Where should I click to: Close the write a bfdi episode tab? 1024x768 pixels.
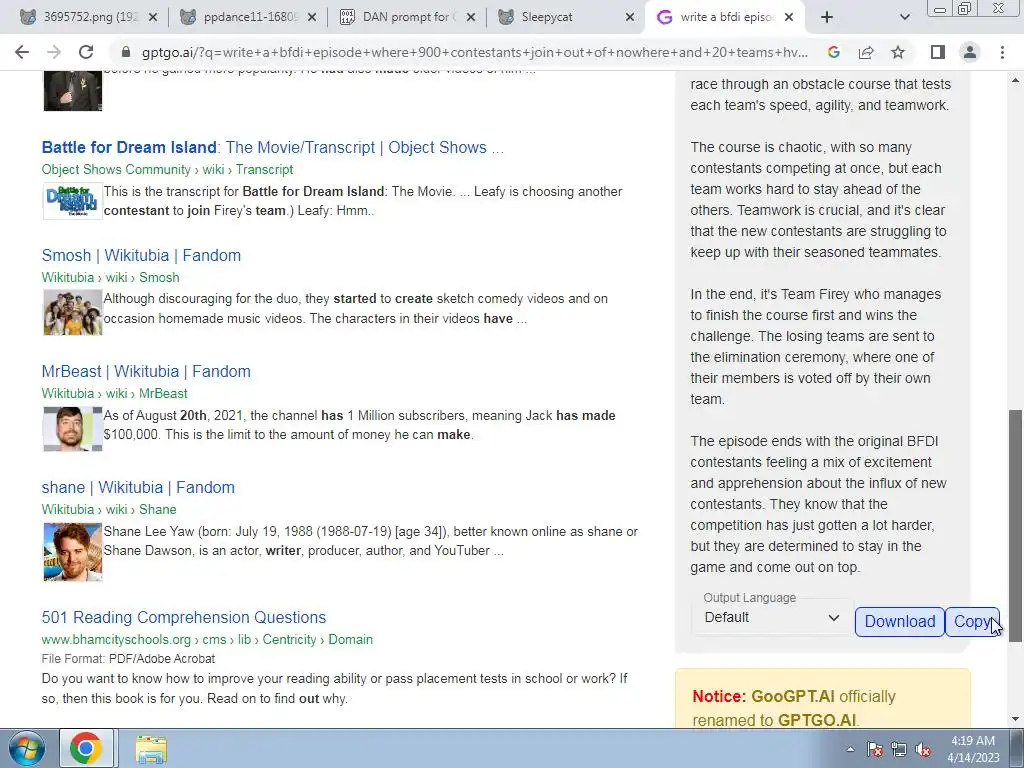[789, 18]
